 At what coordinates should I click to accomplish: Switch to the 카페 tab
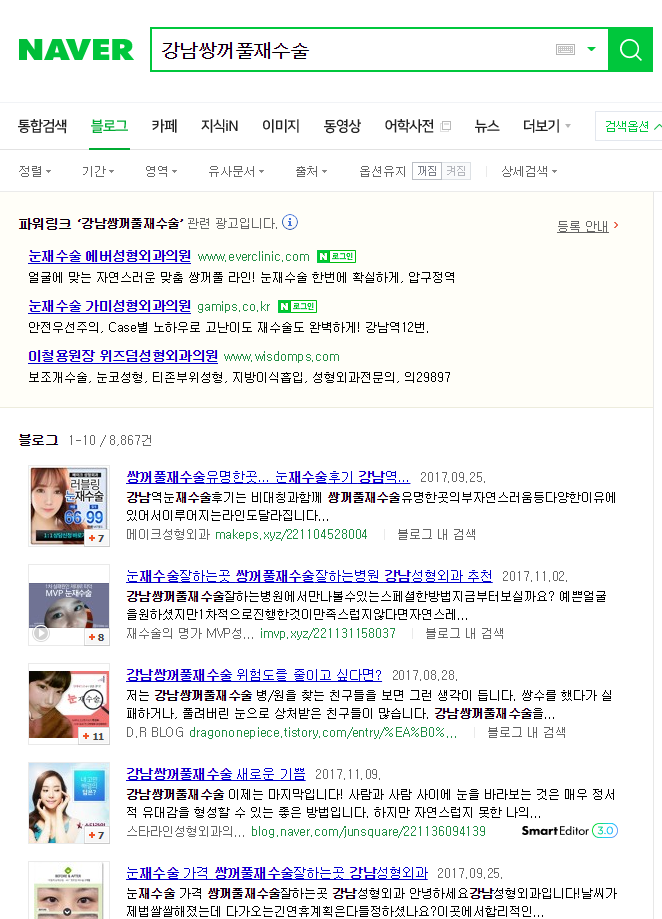tap(164, 126)
